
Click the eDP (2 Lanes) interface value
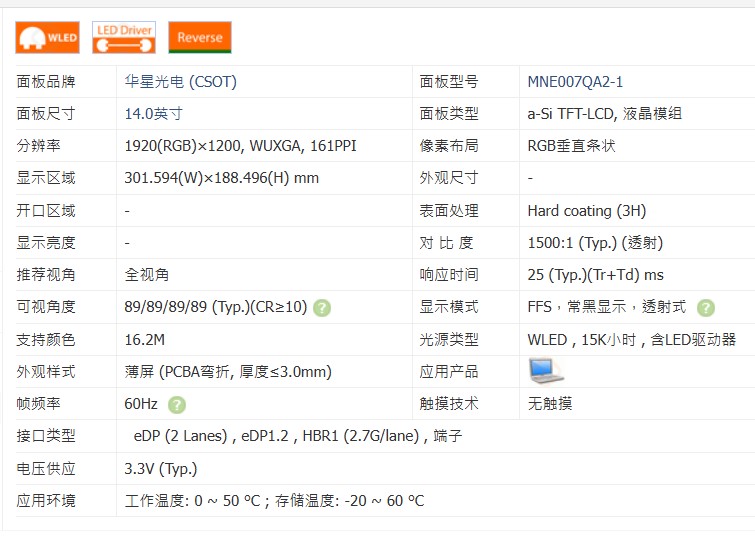click(179, 436)
